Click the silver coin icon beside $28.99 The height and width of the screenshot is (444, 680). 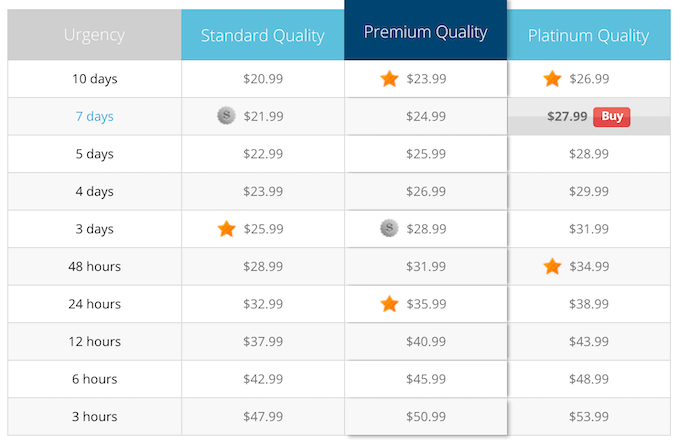click(389, 229)
